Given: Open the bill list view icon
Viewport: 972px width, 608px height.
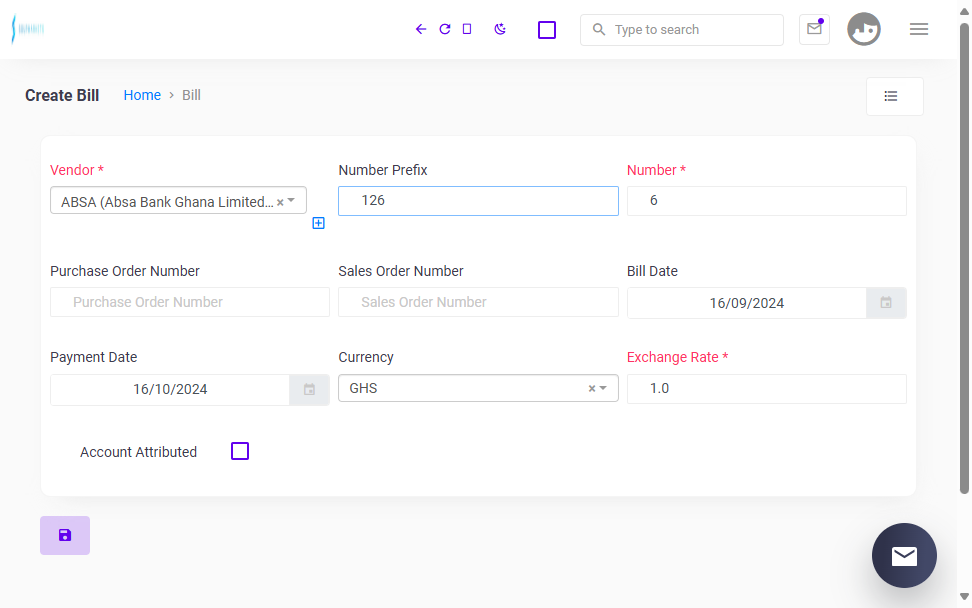Looking at the screenshot, I should click(x=895, y=96).
